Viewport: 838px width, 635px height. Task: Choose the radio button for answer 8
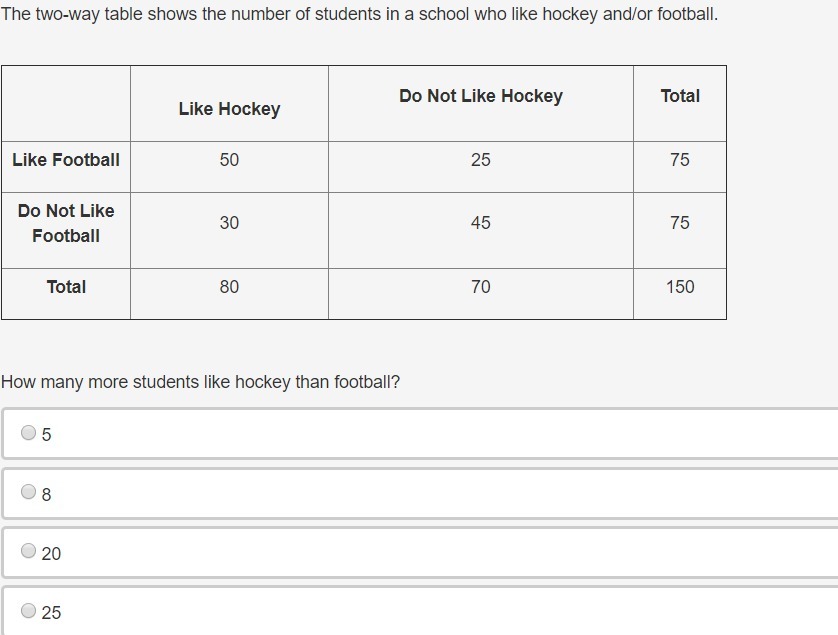[29, 492]
